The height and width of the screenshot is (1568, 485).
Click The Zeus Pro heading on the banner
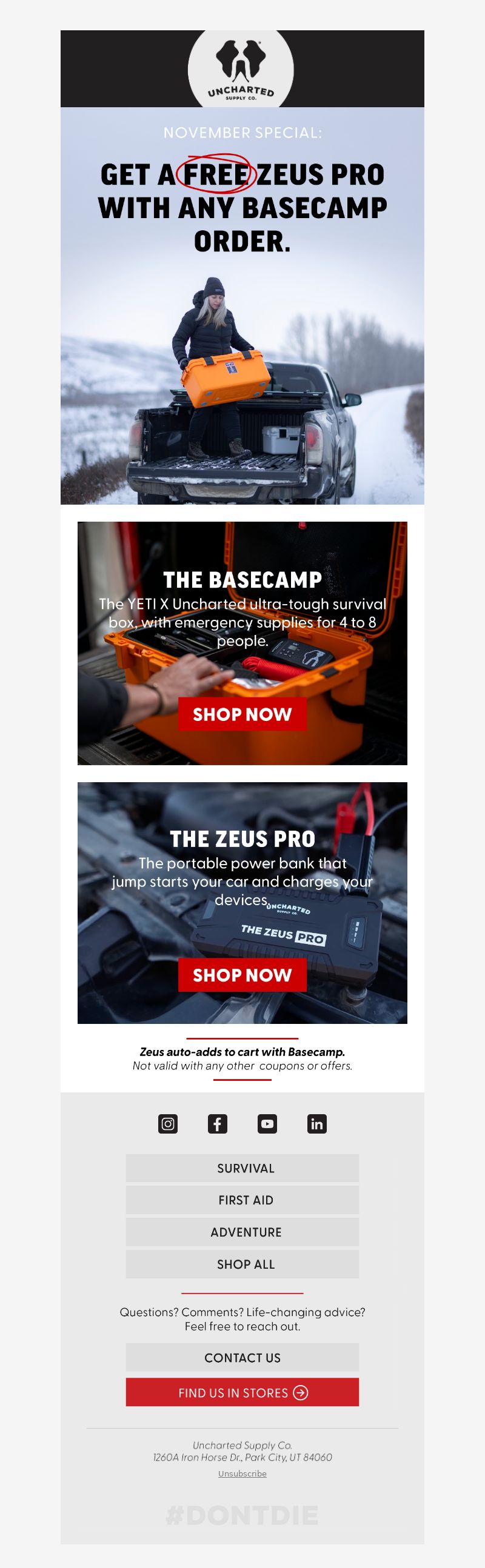coord(242,839)
